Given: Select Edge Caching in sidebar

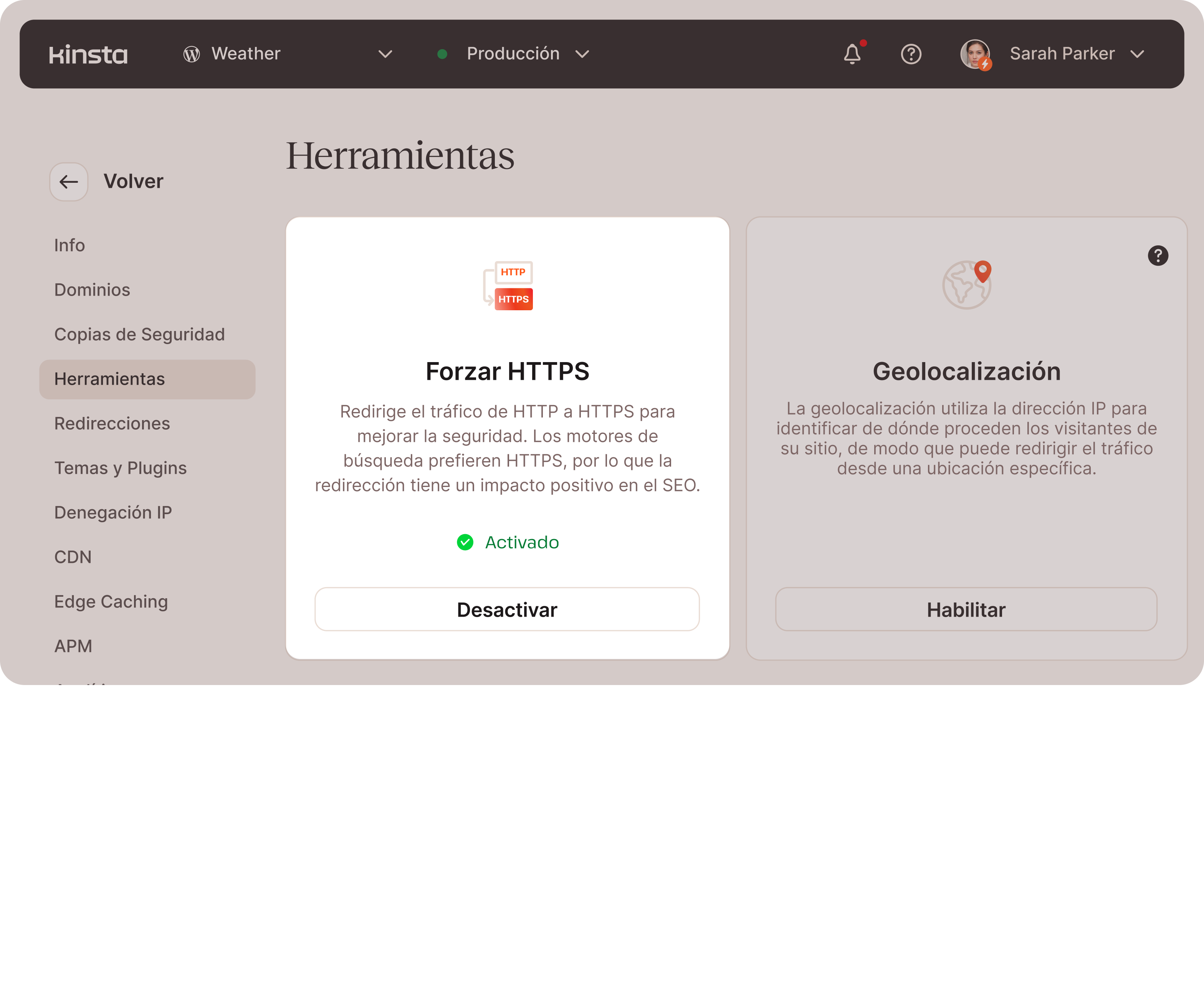Looking at the screenshot, I should (111, 601).
